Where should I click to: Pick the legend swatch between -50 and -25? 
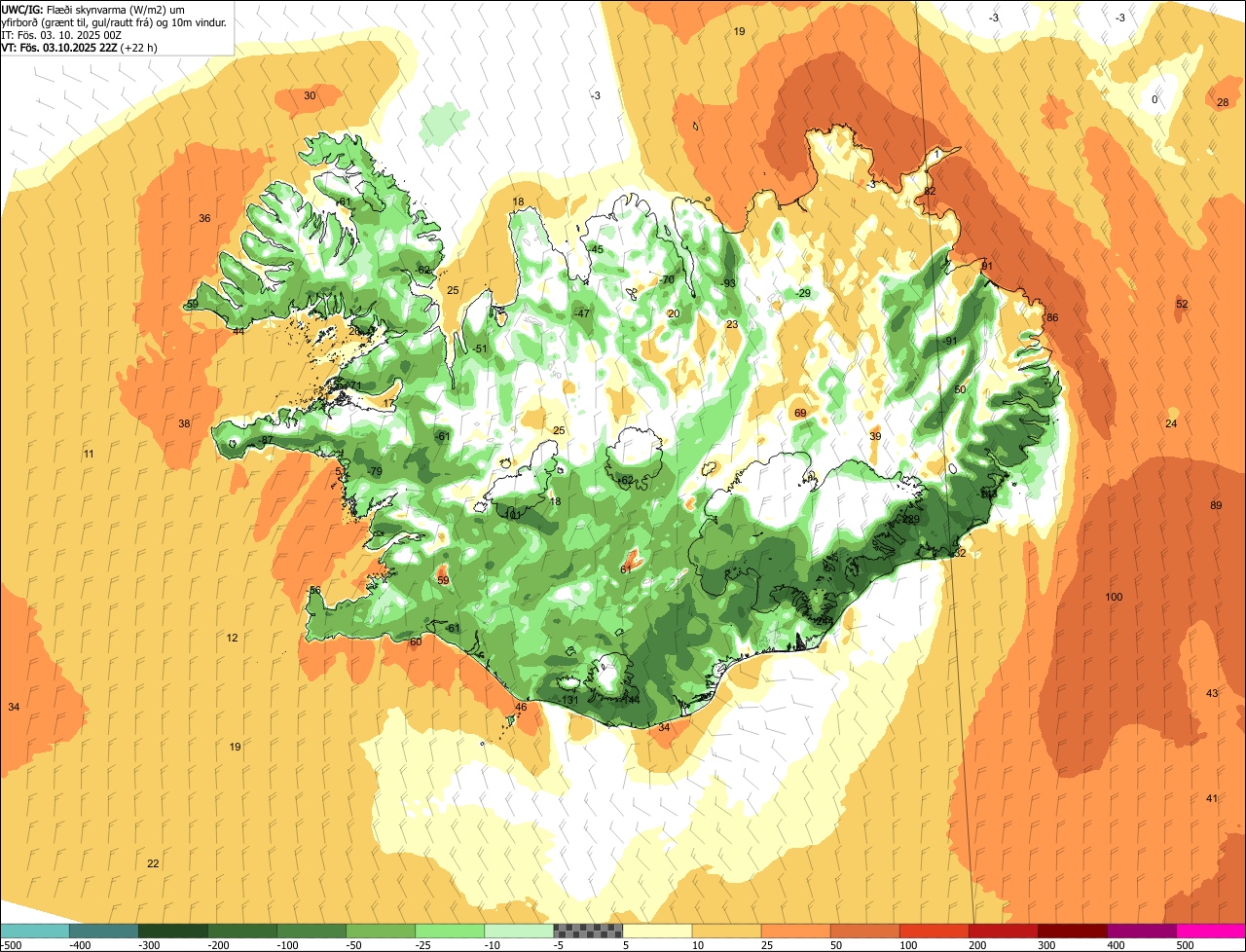click(x=381, y=931)
